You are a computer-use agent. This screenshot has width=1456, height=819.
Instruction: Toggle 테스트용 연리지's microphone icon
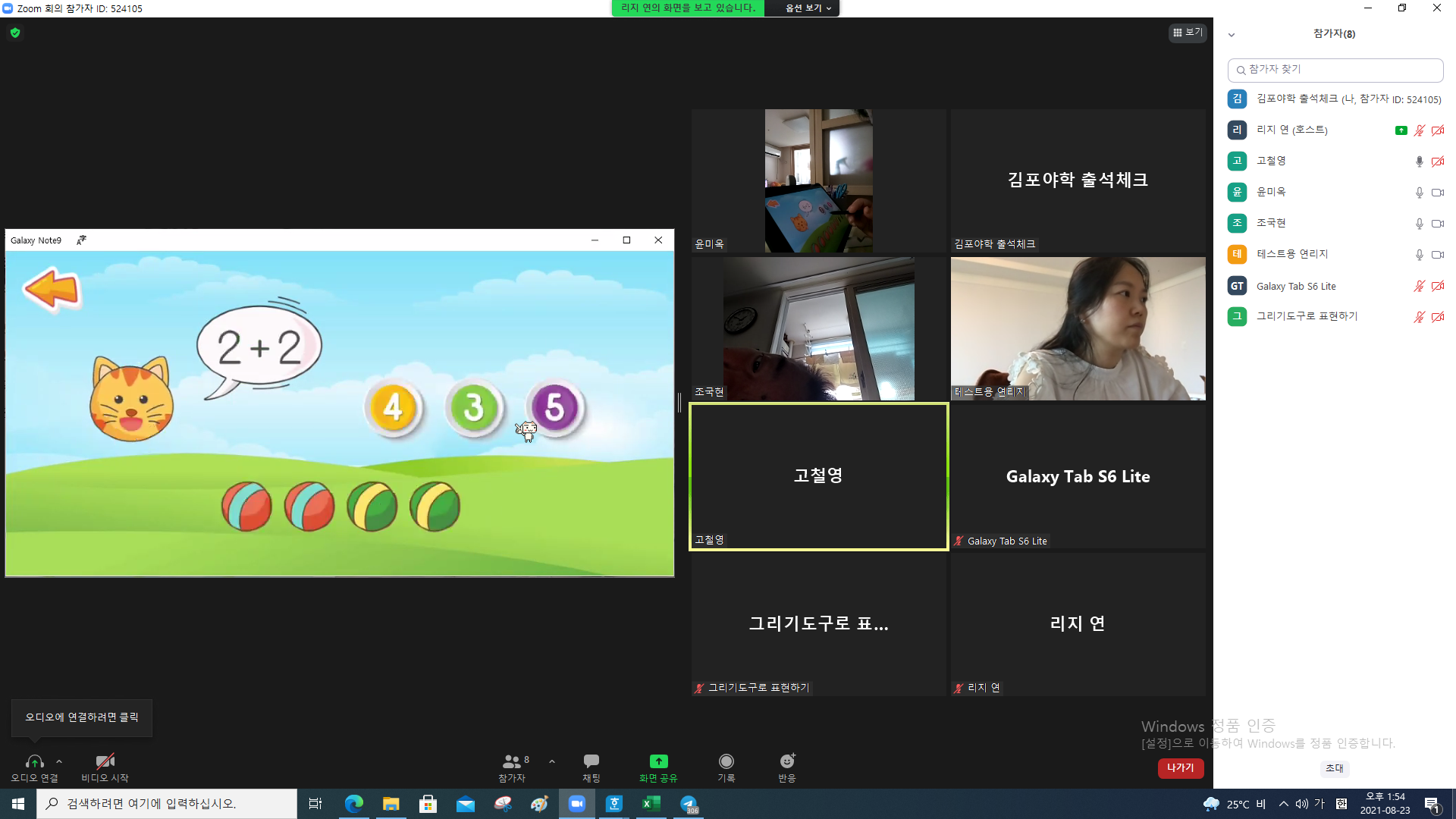[x=1419, y=255]
